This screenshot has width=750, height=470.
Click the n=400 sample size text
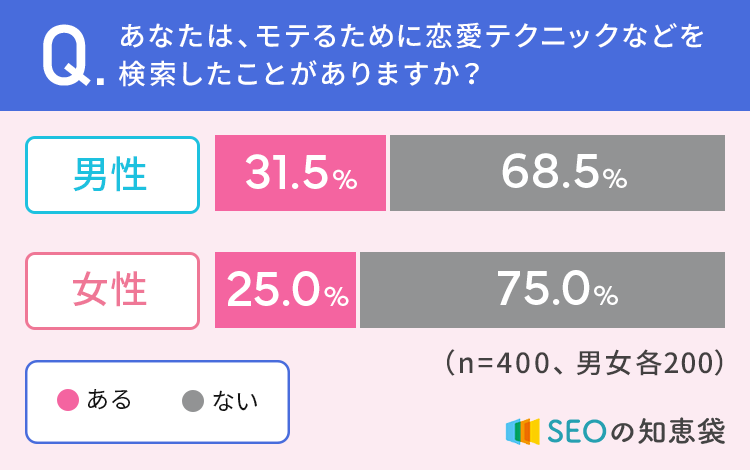click(502, 360)
